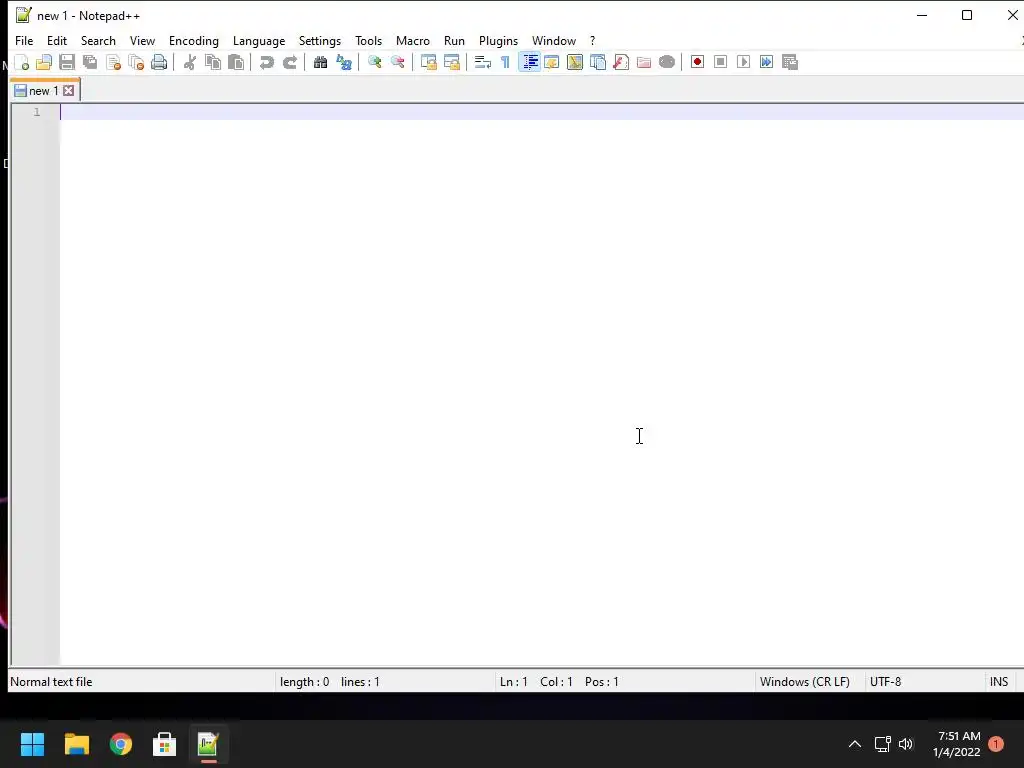Click the Close All toolbar icon
The image size is (1024, 768).
pyautogui.click(x=136, y=62)
